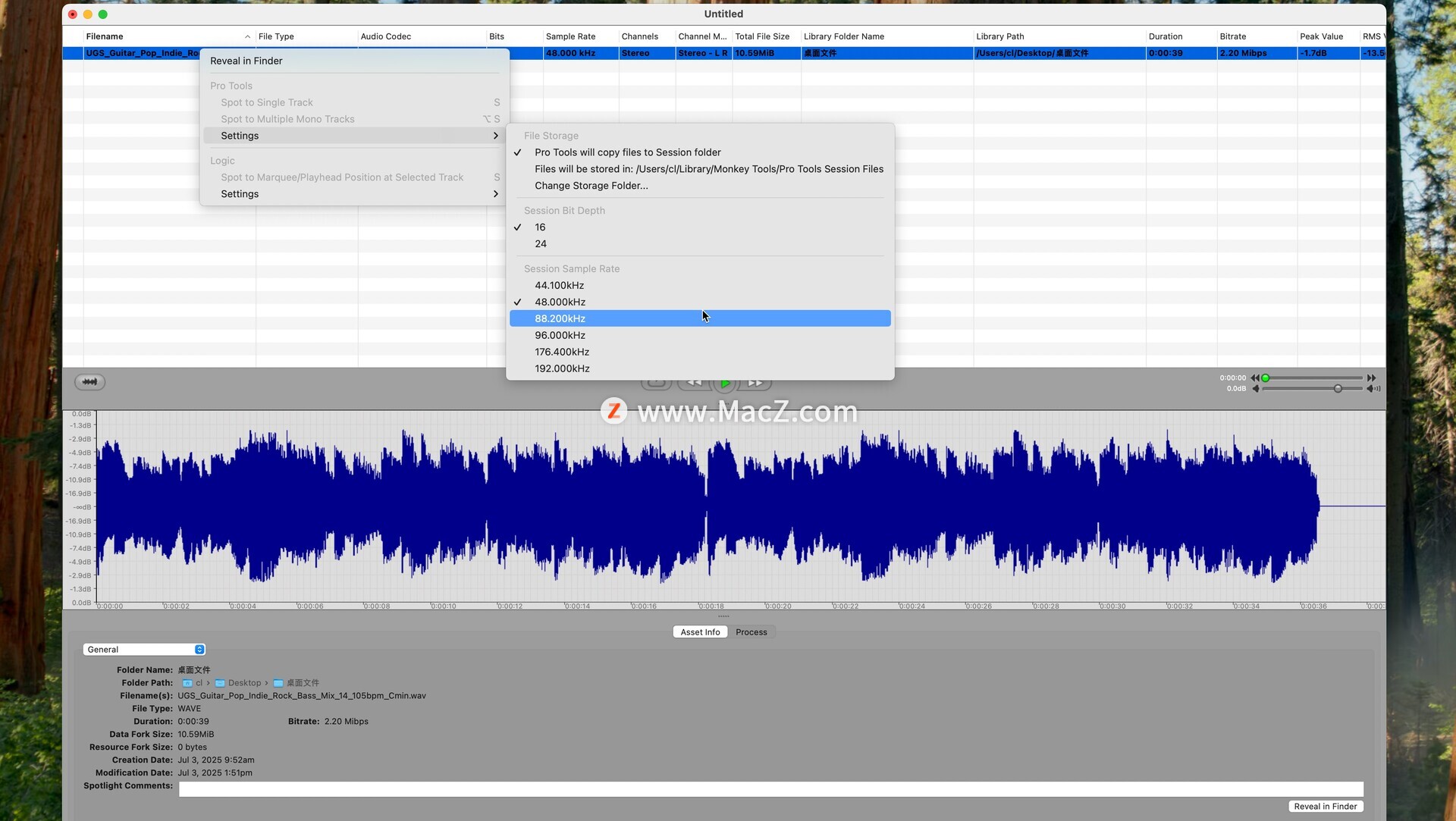Click Spot to Single Track menu item
The width and height of the screenshot is (1456, 821).
coord(354,102)
